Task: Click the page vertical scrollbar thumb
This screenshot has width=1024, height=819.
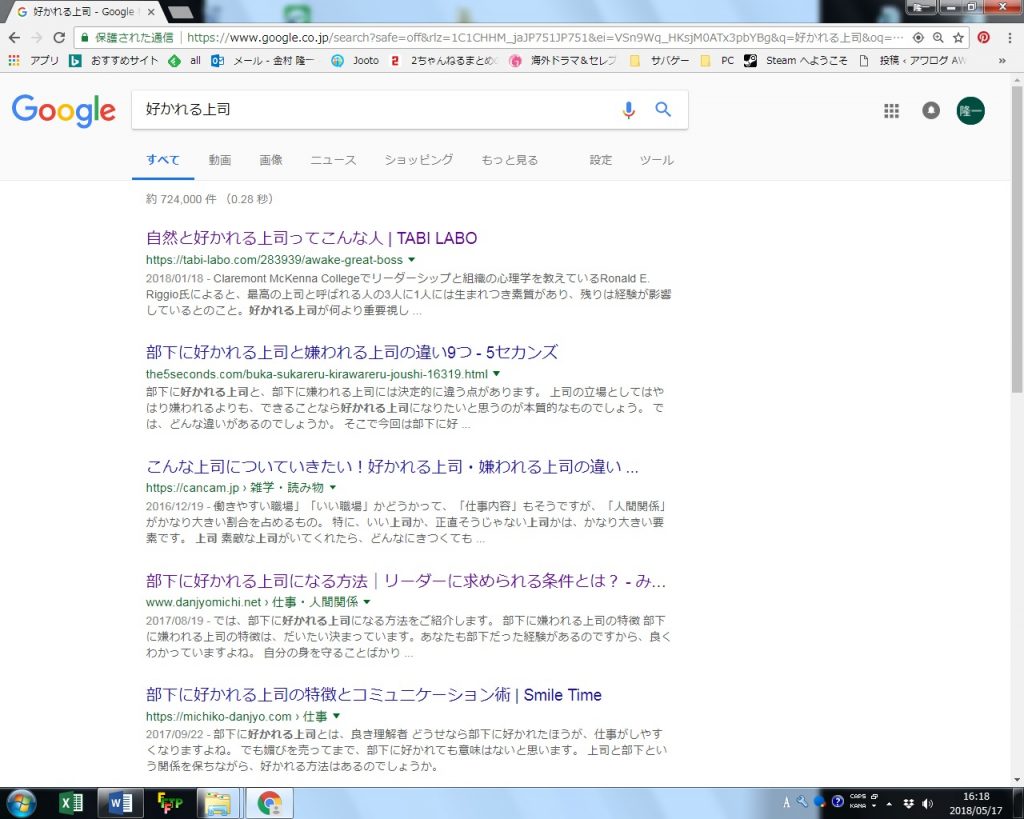Action: pos(1016,238)
